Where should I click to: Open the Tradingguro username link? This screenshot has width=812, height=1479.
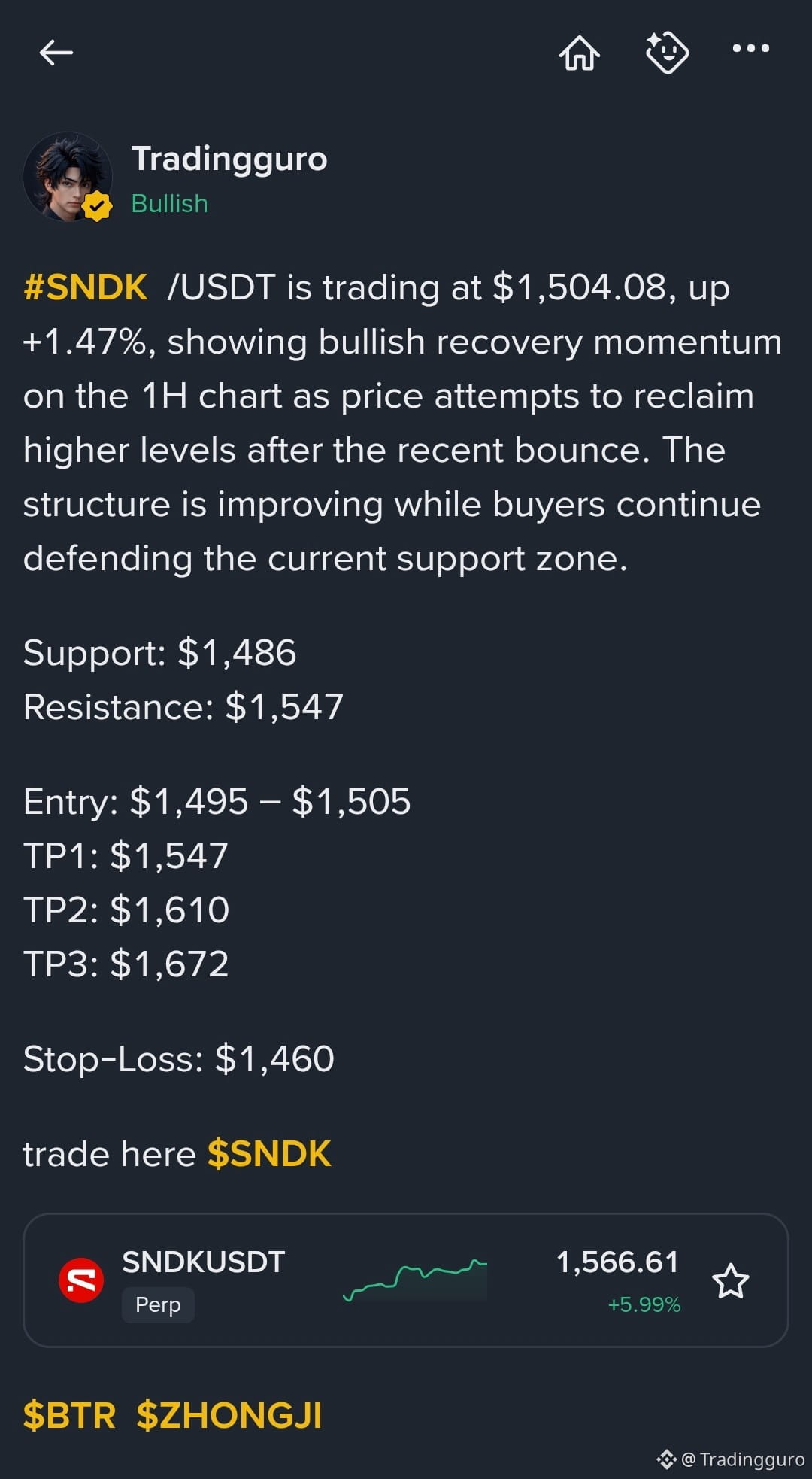pos(229,159)
